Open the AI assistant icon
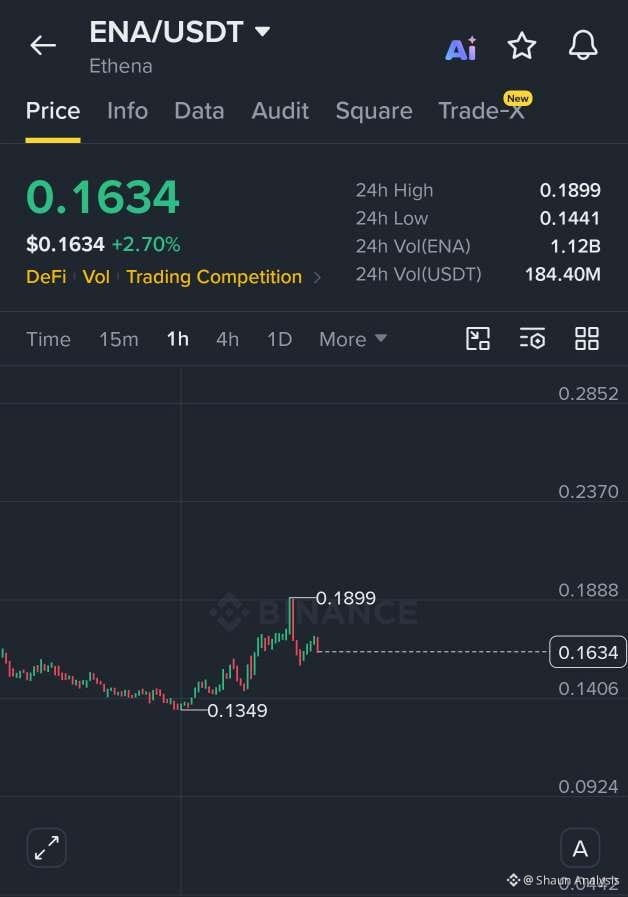The height and width of the screenshot is (897, 628). pos(461,48)
